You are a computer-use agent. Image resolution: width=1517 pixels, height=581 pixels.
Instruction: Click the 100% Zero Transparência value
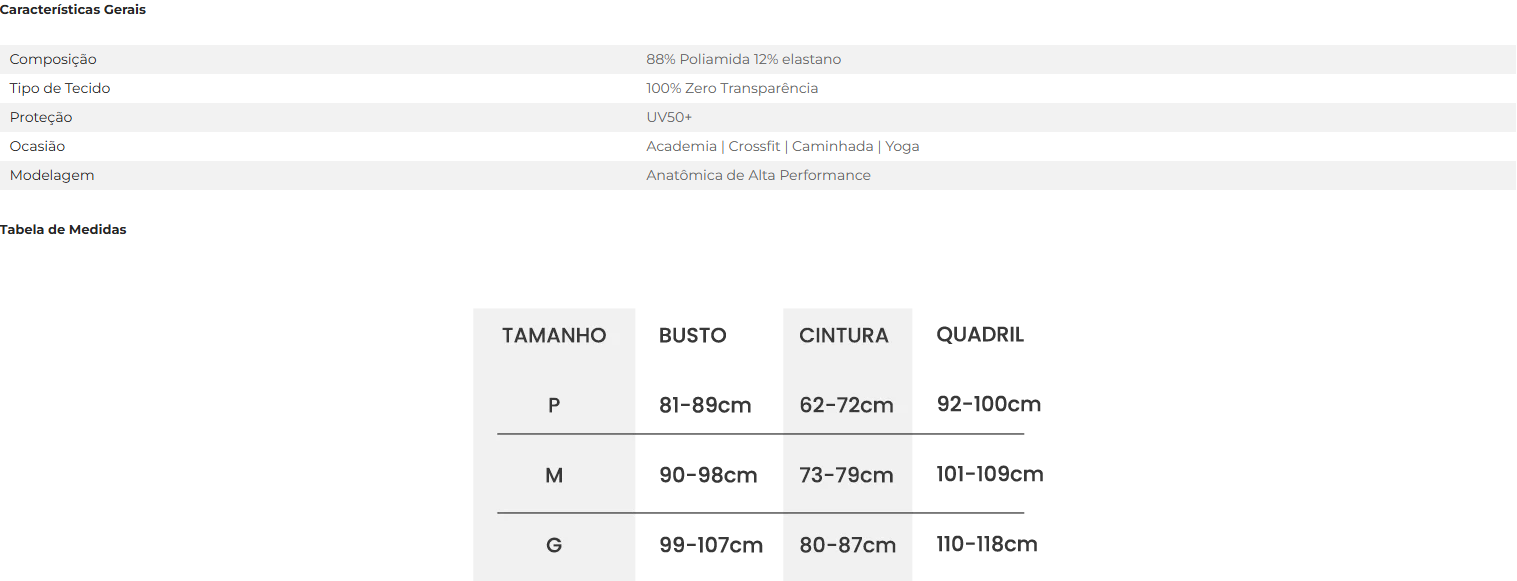pos(732,88)
